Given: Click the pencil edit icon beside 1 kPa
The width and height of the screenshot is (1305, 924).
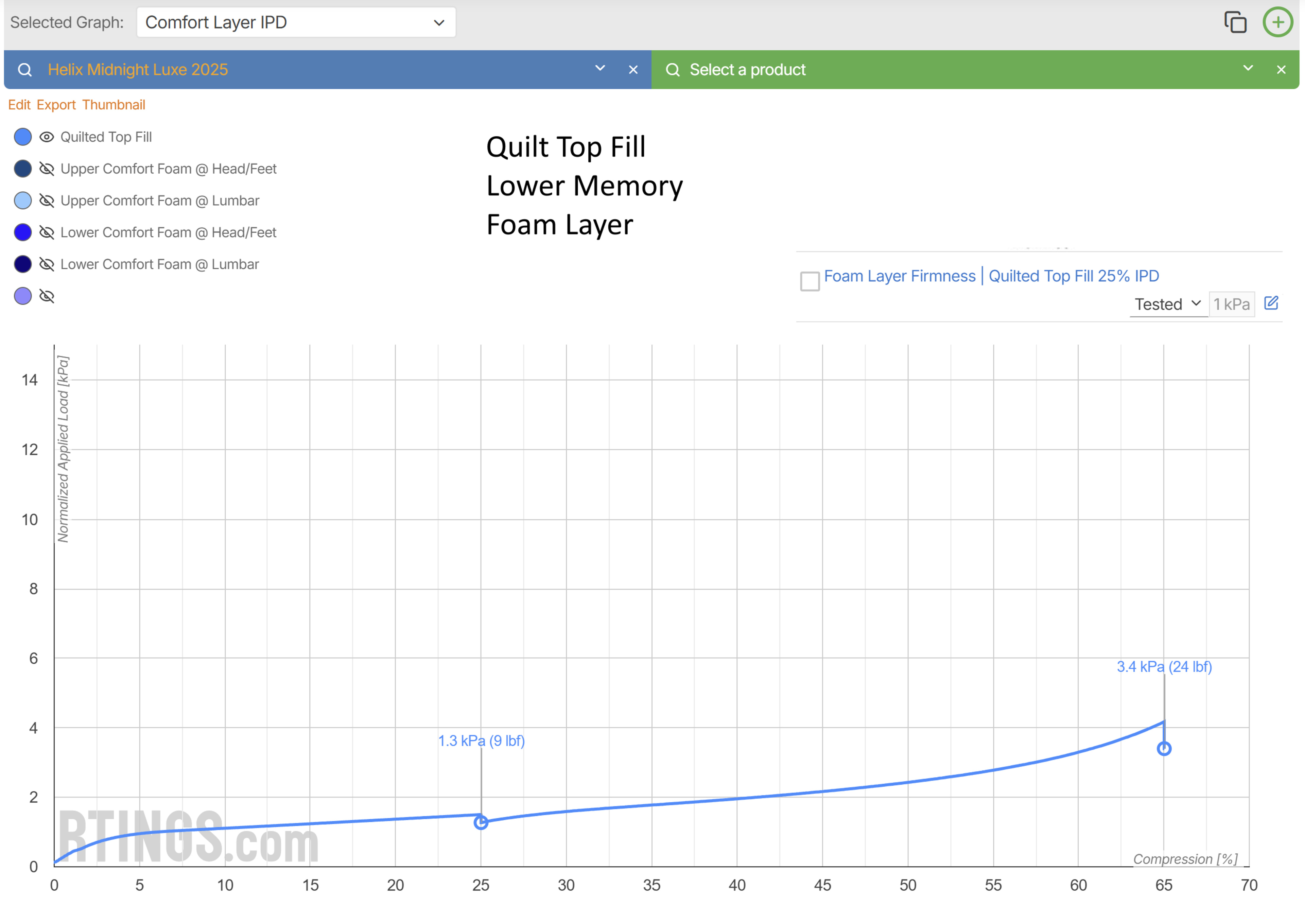Looking at the screenshot, I should click(1271, 303).
